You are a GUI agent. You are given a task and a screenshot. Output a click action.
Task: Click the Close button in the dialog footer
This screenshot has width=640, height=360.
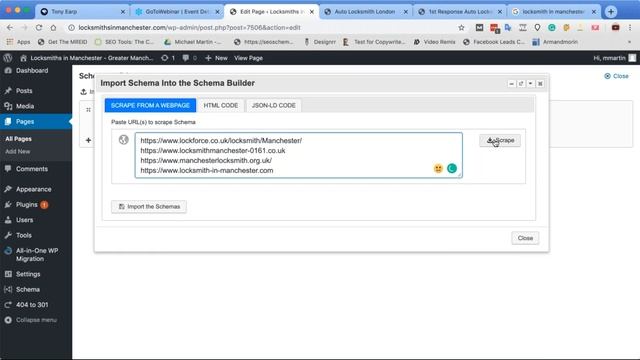(525, 238)
